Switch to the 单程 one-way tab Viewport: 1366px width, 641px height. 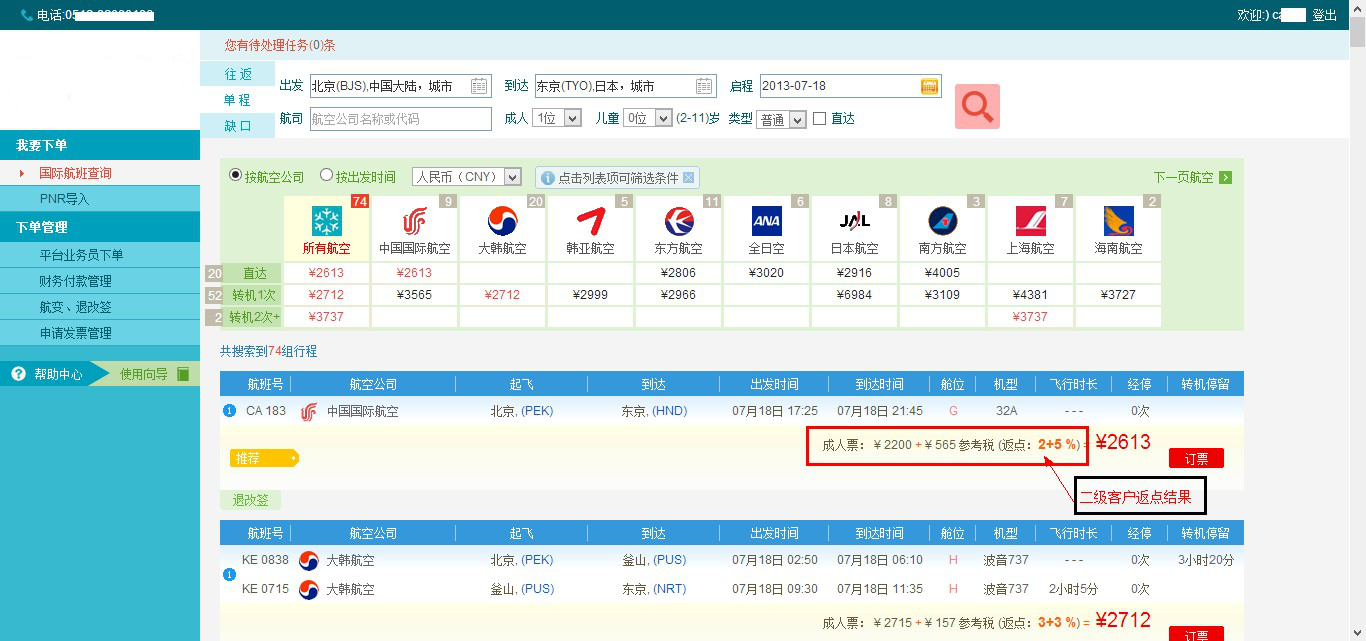[x=238, y=100]
